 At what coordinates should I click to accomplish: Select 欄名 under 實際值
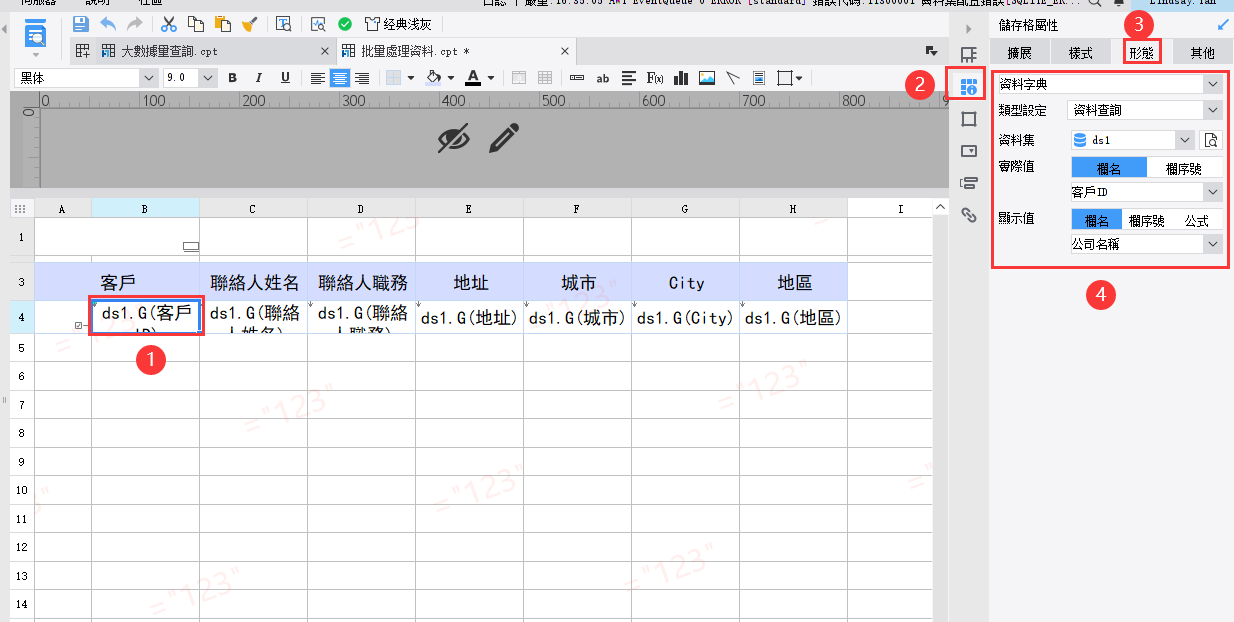click(1109, 169)
